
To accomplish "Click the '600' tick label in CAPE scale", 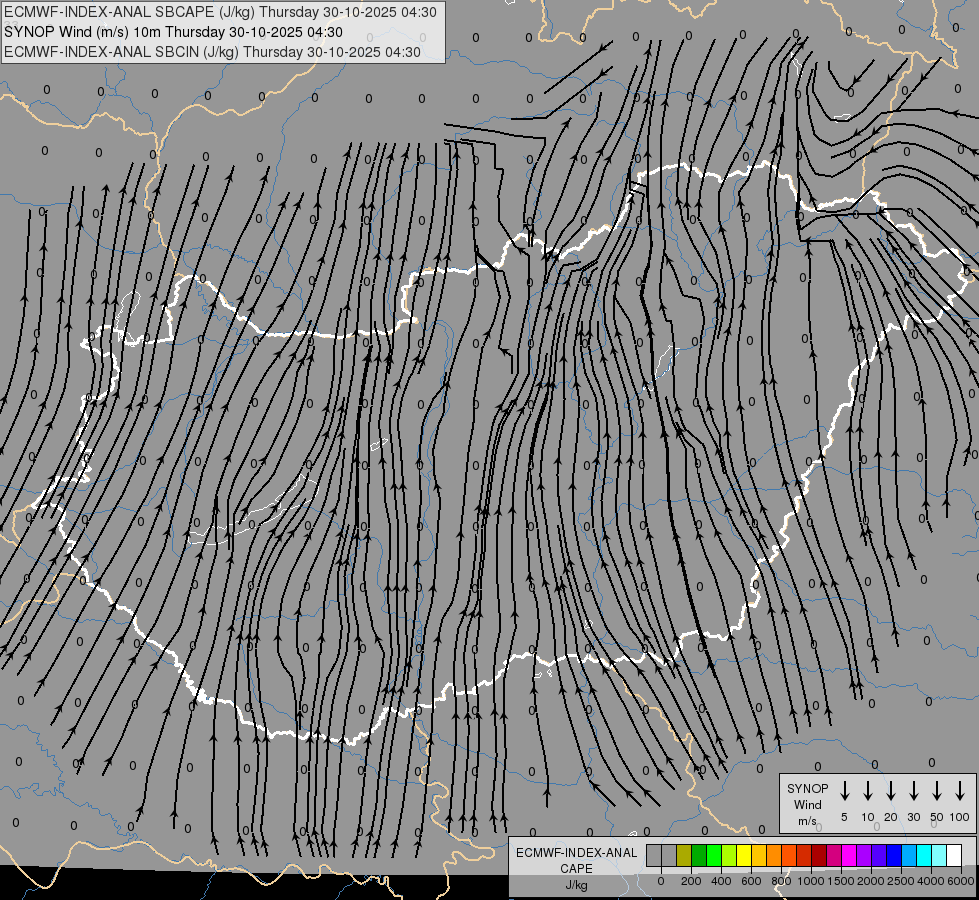I will point(751,881).
